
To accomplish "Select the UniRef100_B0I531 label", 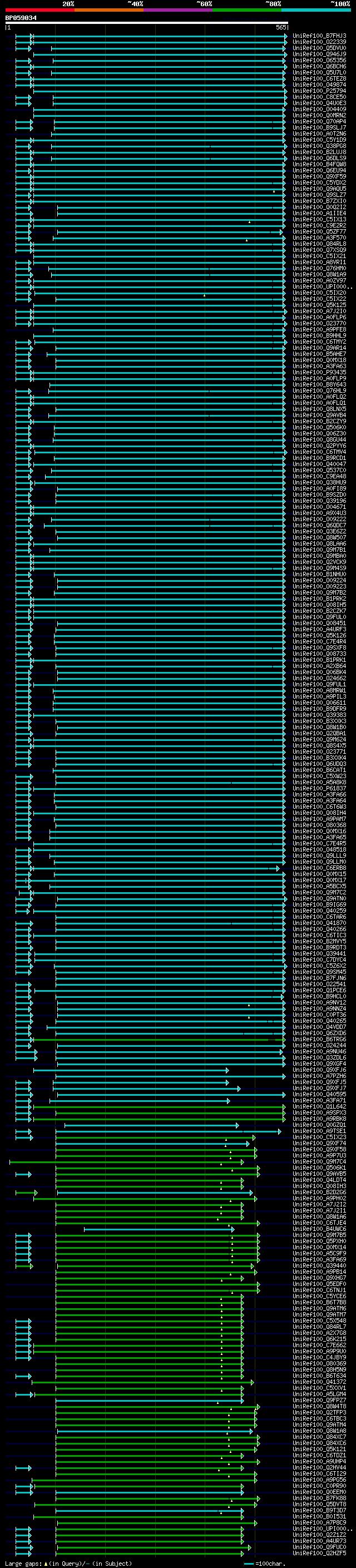I will click(319, 1516).
